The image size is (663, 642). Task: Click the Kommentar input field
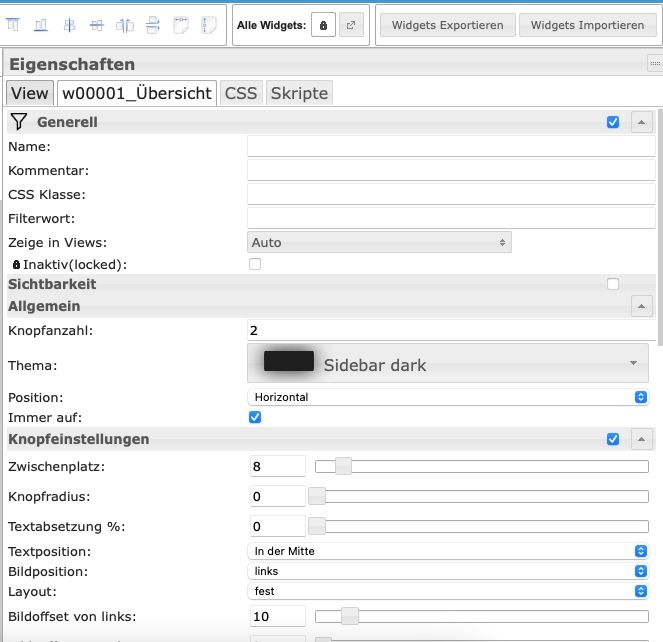pyautogui.click(x=451, y=170)
